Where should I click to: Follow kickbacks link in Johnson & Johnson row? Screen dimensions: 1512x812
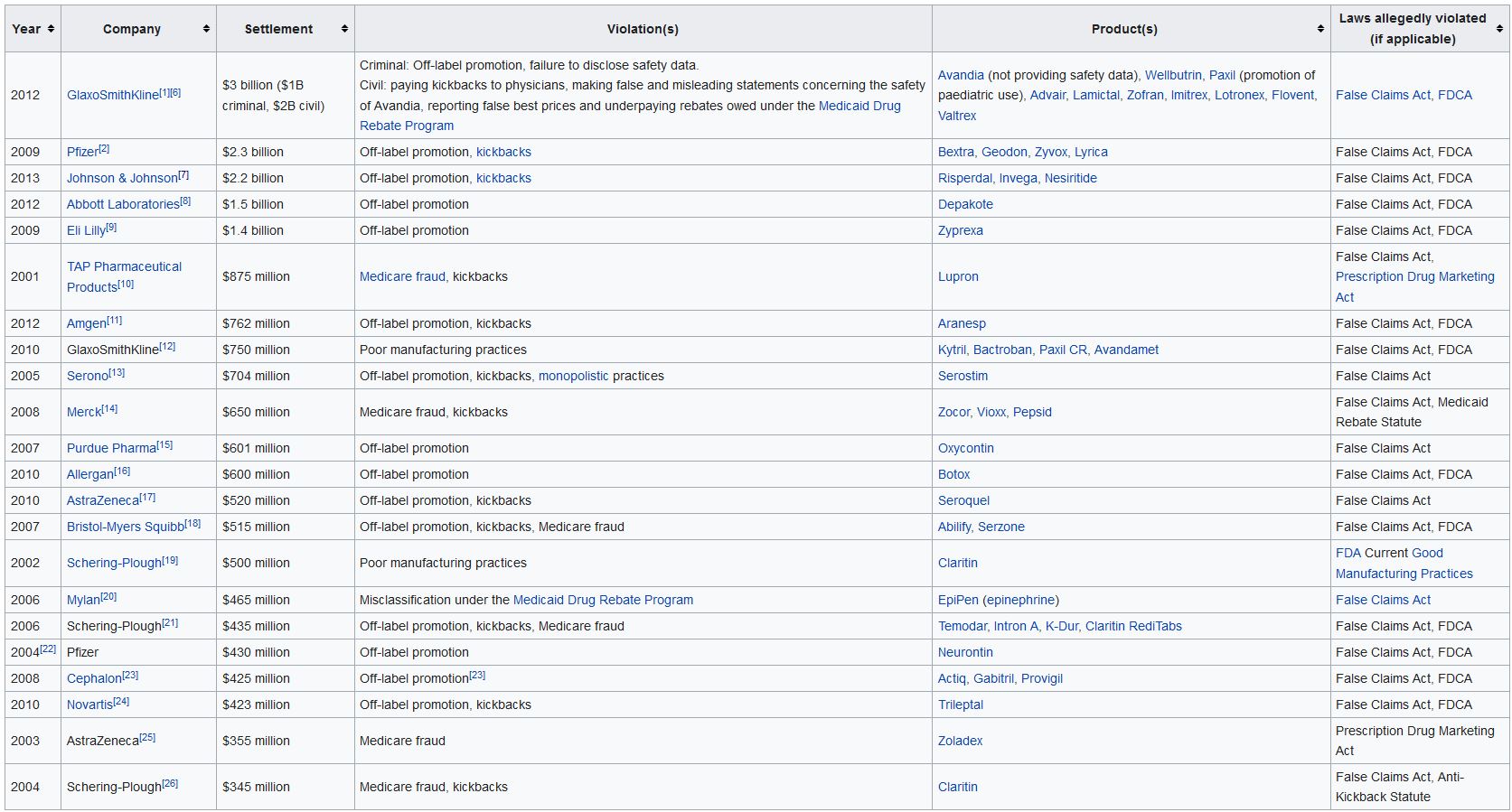503,178
